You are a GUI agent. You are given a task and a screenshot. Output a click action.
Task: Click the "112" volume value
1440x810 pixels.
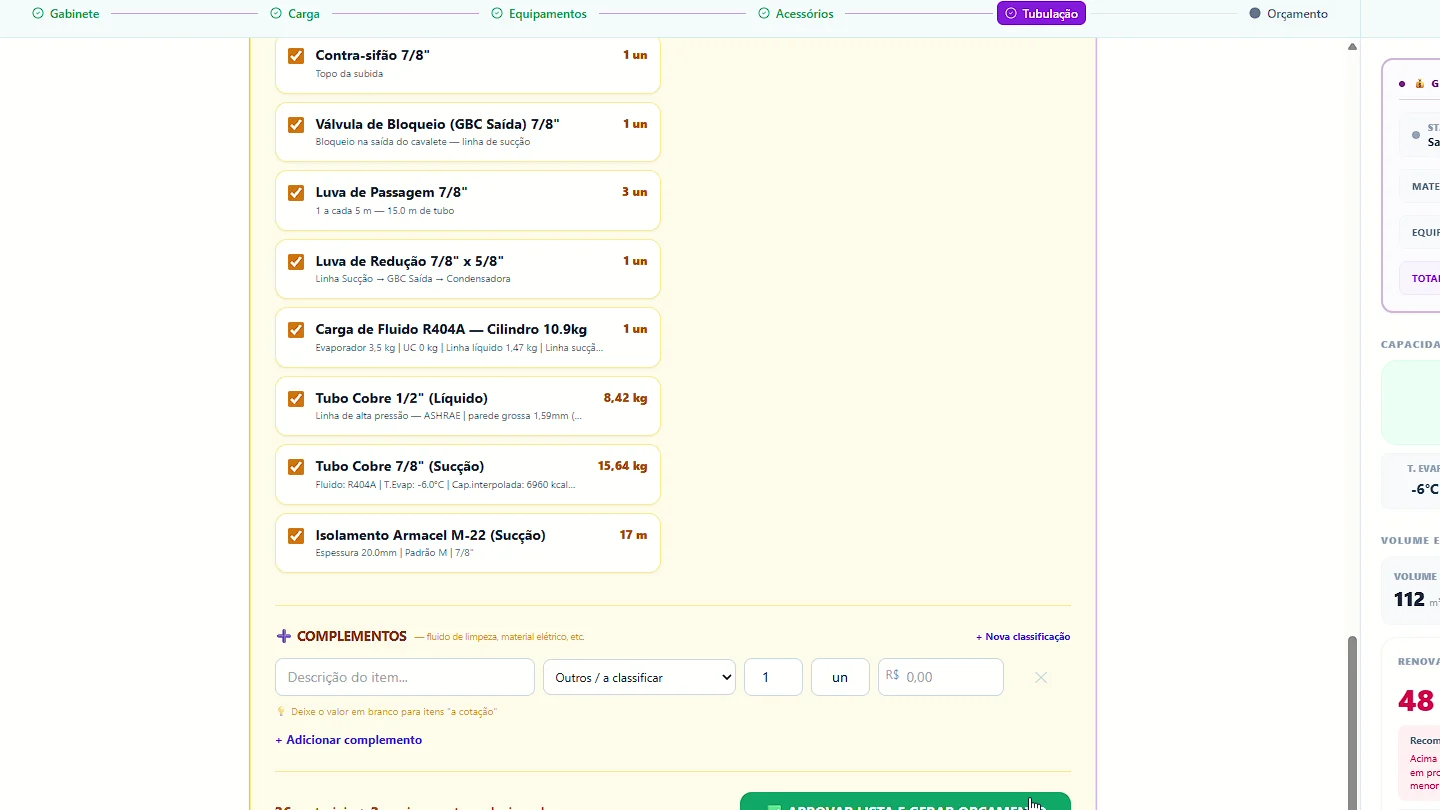[1409, 600]
